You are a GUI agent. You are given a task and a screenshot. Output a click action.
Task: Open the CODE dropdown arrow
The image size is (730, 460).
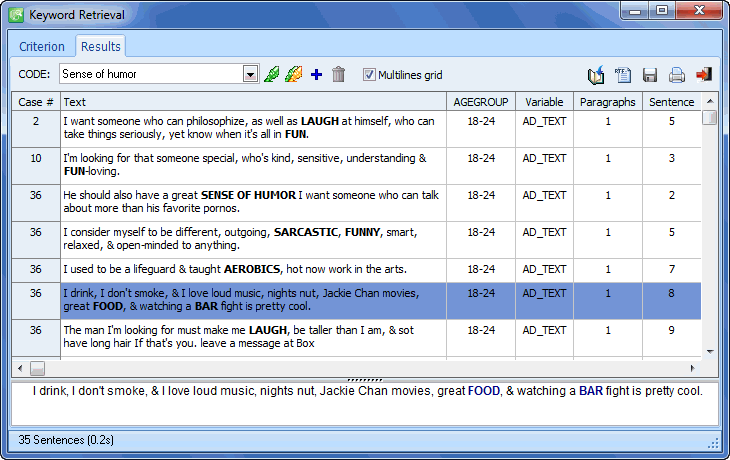(250, 74)
